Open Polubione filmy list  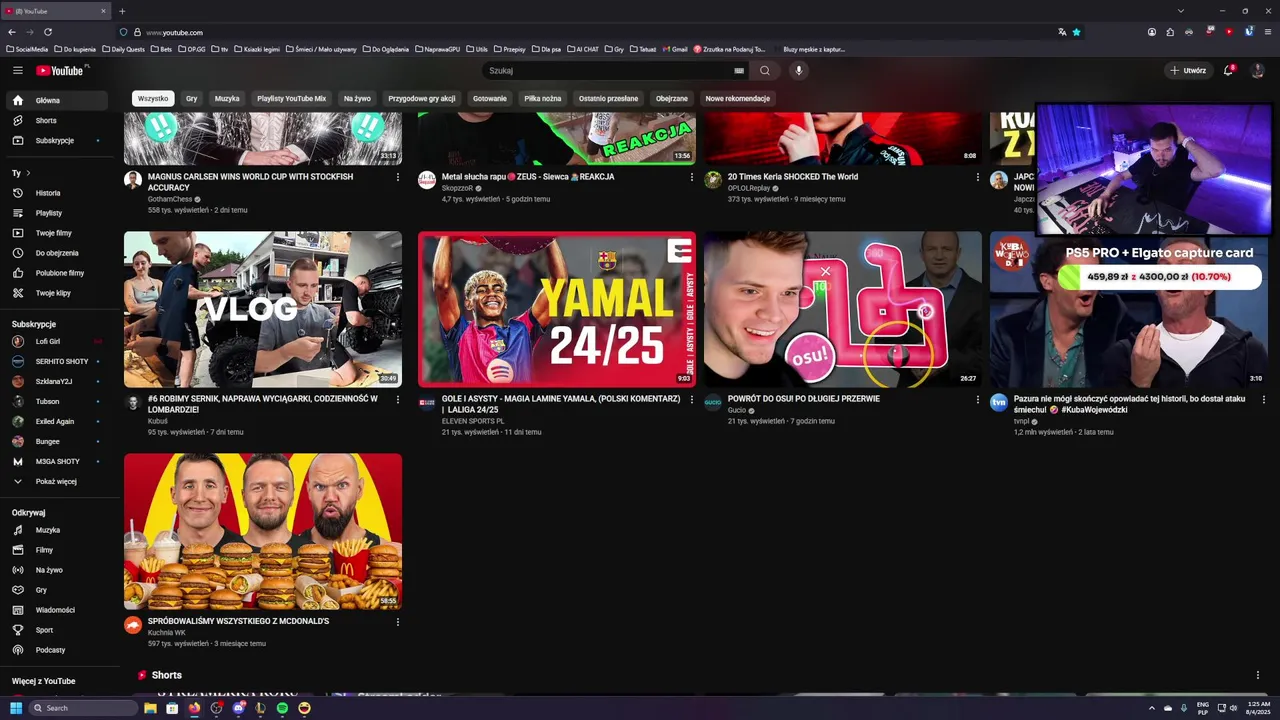click(56, 273)
